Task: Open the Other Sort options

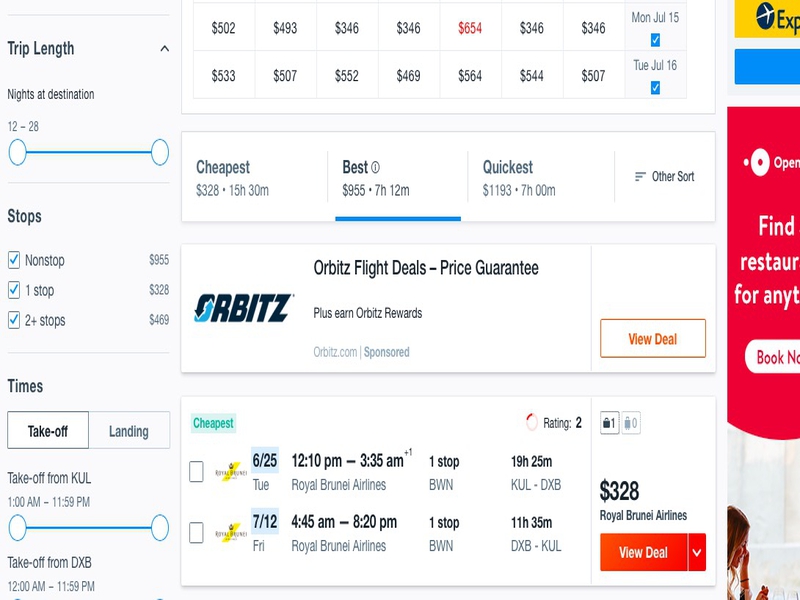Action: pyautogui.click(x=664, y=177)
